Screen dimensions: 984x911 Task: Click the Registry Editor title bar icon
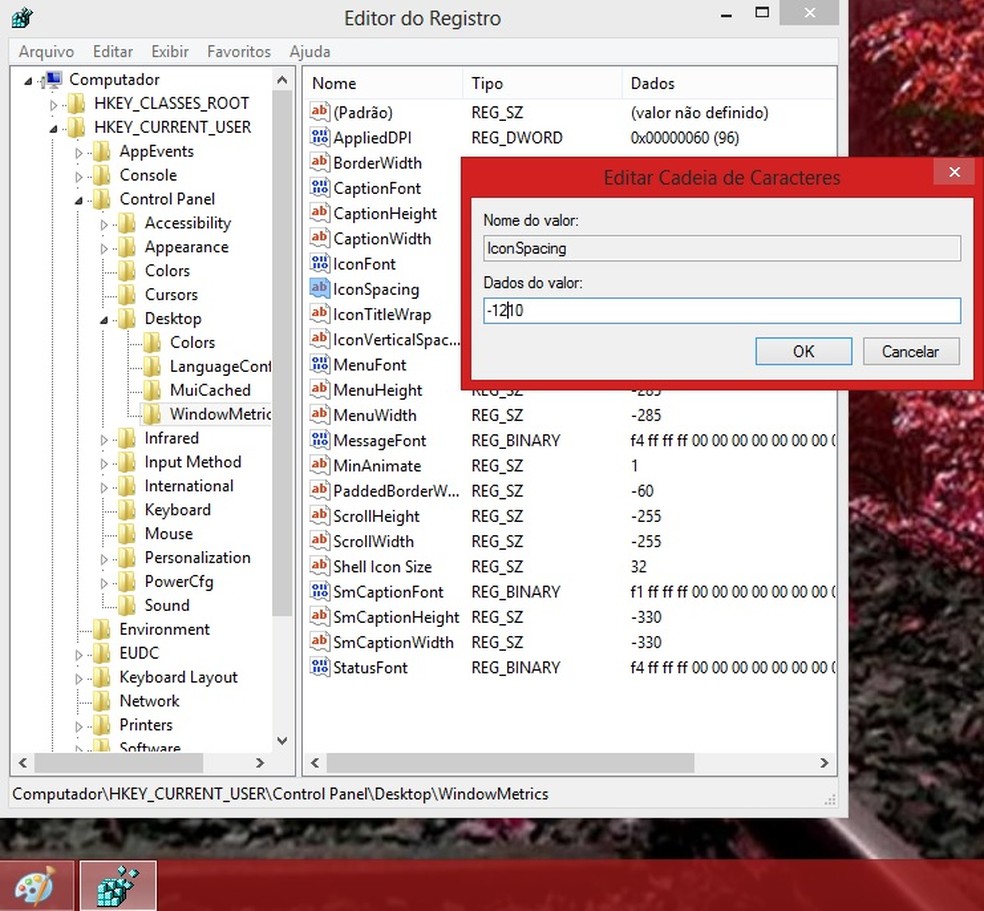point(22,18)
